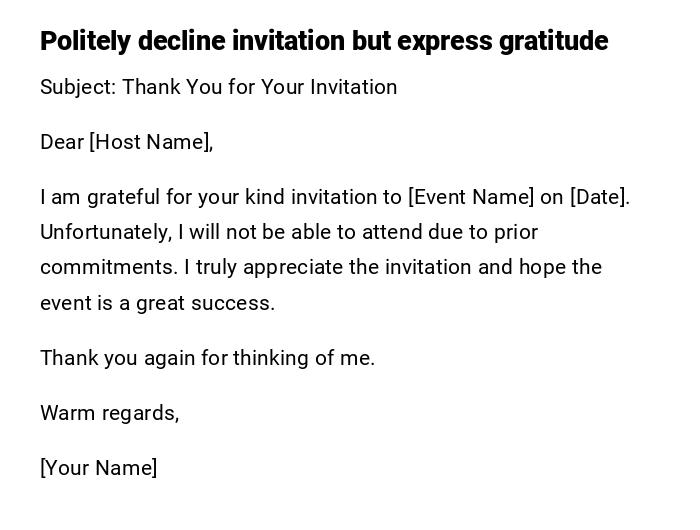The image size is (700, 530).
Task: Click the word "Unfortunately" in the body
Action: coord(105,232)
